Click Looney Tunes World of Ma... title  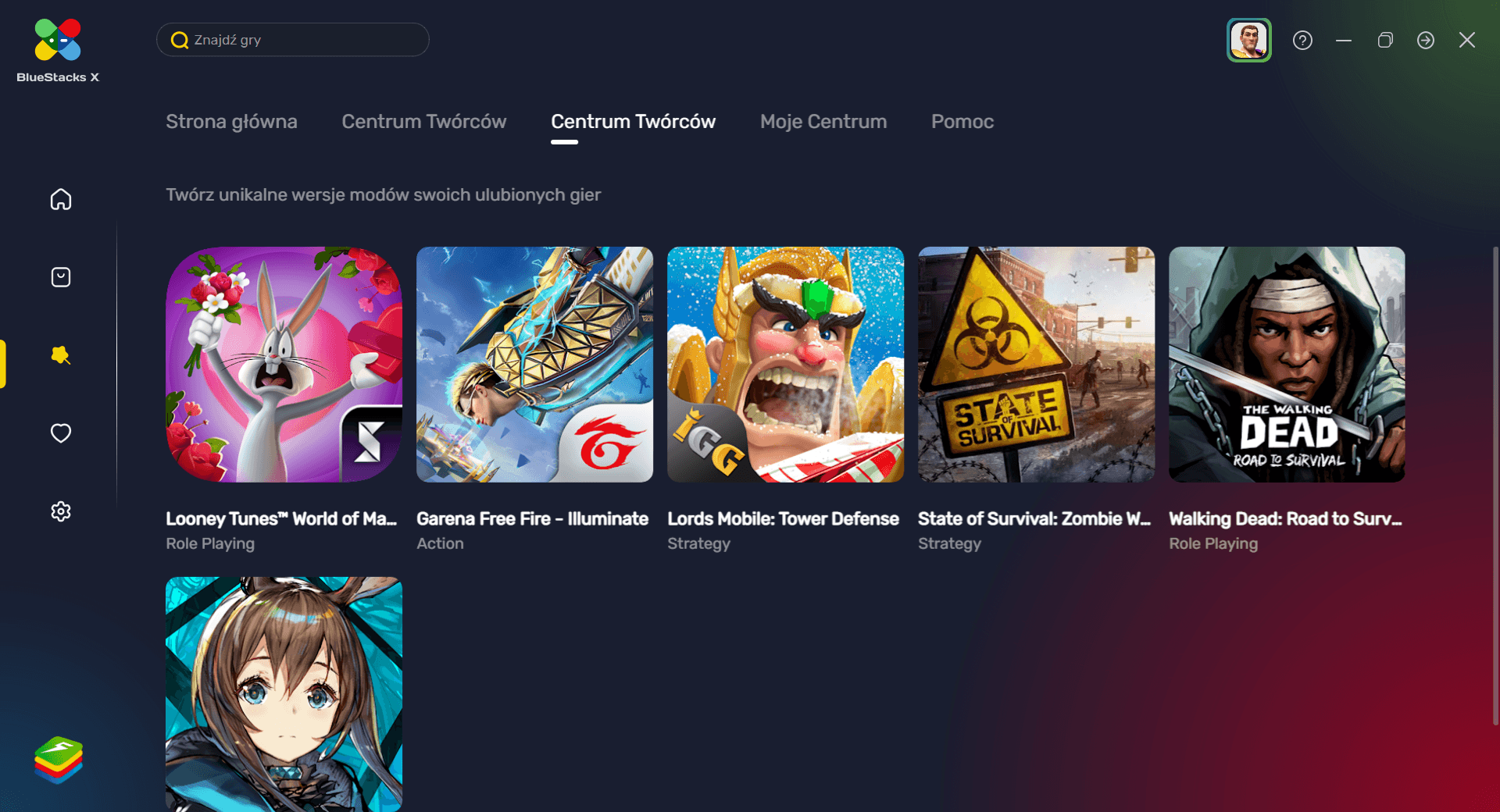(281, 519)
